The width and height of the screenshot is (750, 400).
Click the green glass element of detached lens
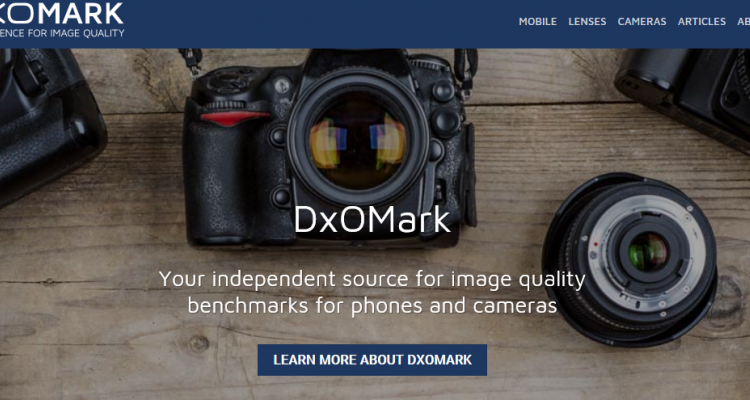pyautogui.click(x=647, y=252)
